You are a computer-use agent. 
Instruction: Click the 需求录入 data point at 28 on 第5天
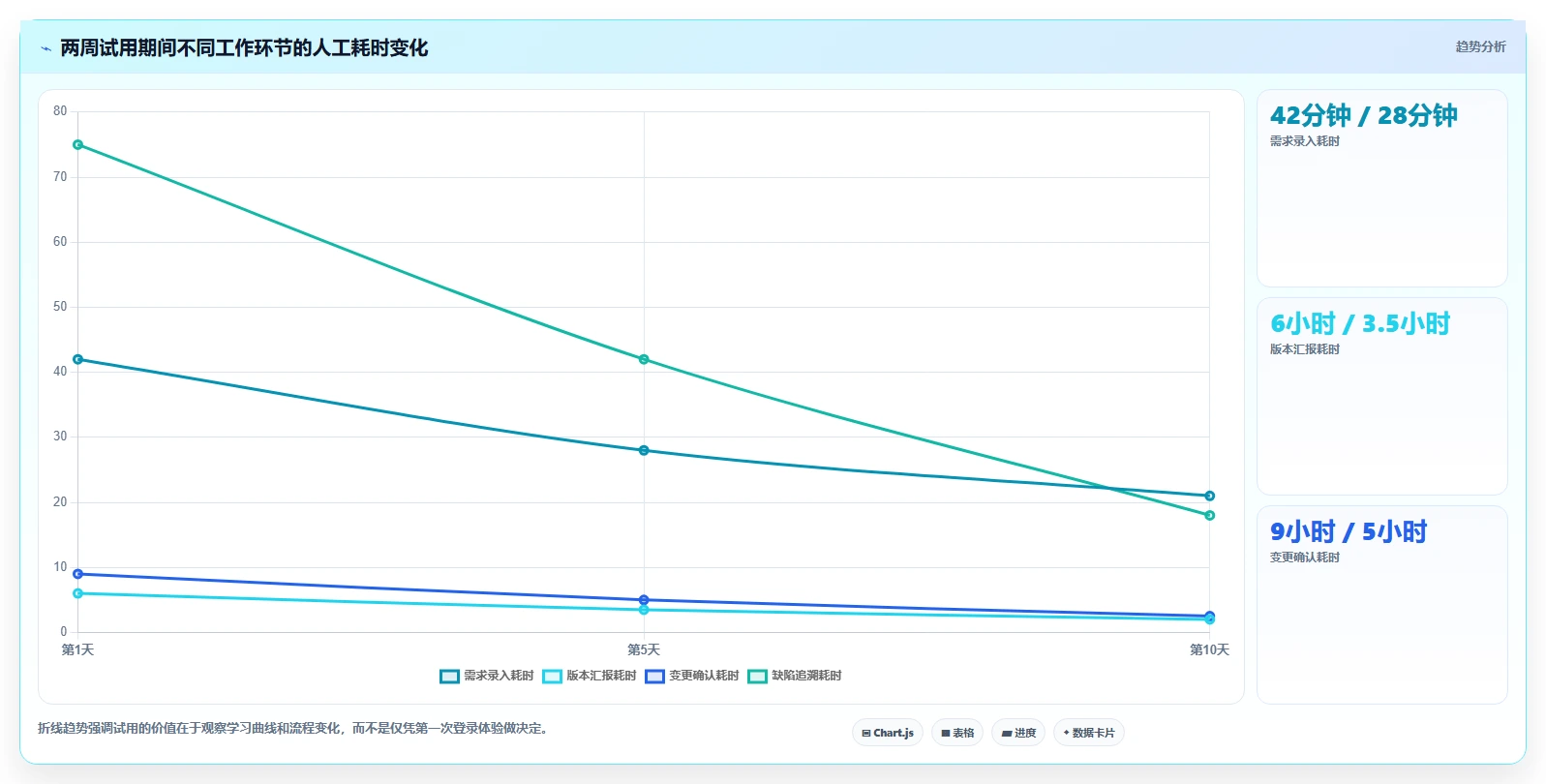[x=644, y=450]
